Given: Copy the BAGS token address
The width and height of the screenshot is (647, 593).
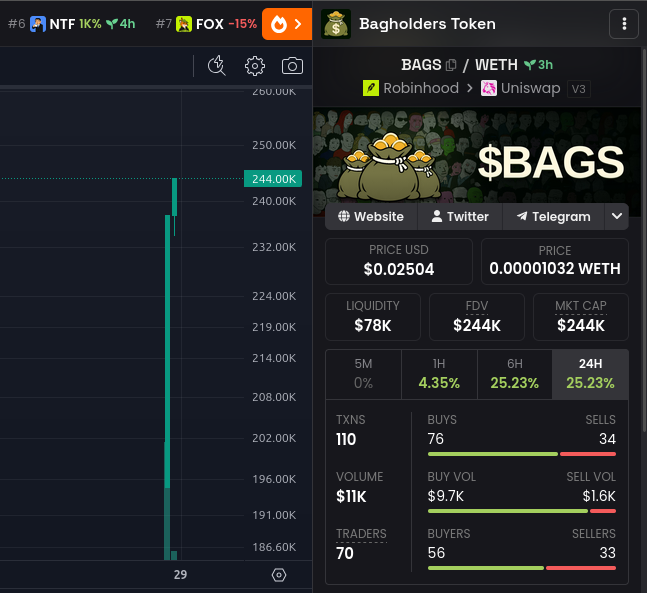Looking at the screenshot, I should [x=451, y=65].
